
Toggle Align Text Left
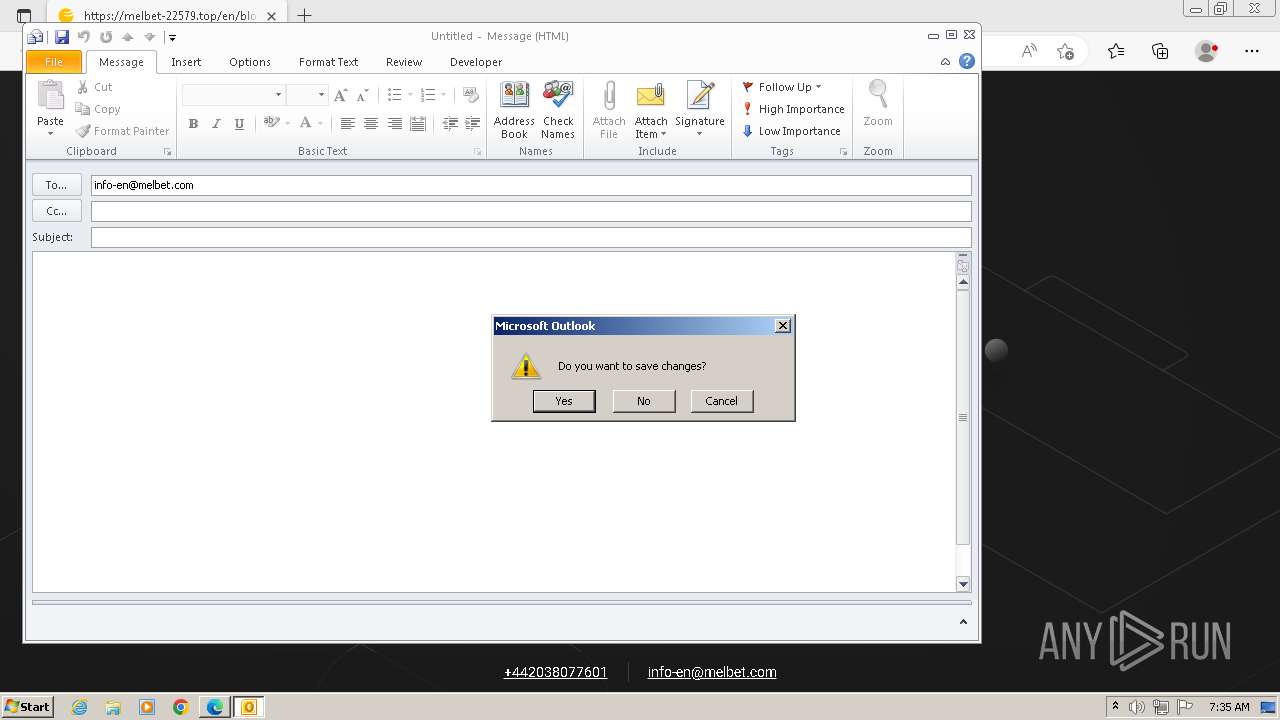(347, 124)
